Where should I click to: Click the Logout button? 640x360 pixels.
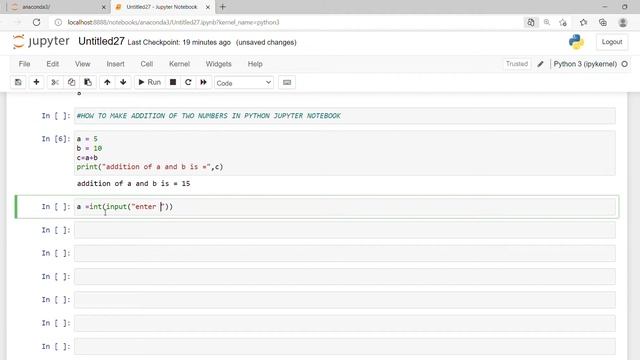click(612, 42)
